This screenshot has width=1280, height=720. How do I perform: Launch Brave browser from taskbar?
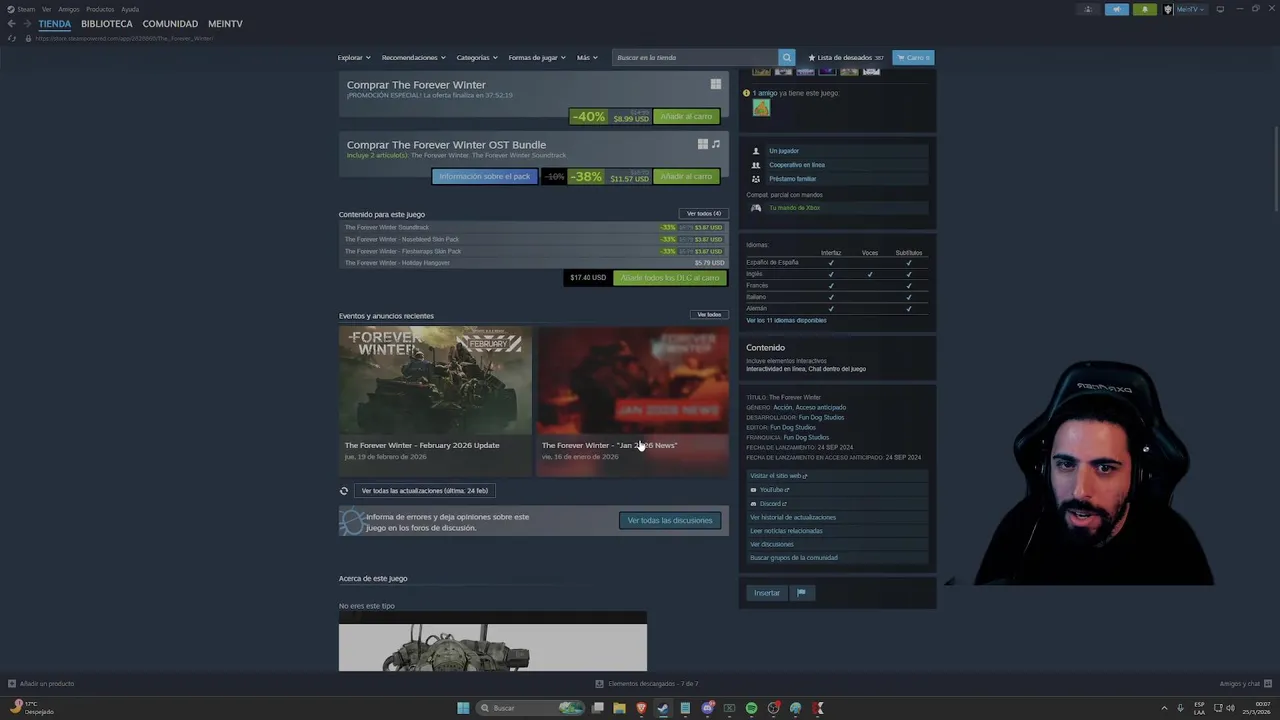tap(641, 708)
